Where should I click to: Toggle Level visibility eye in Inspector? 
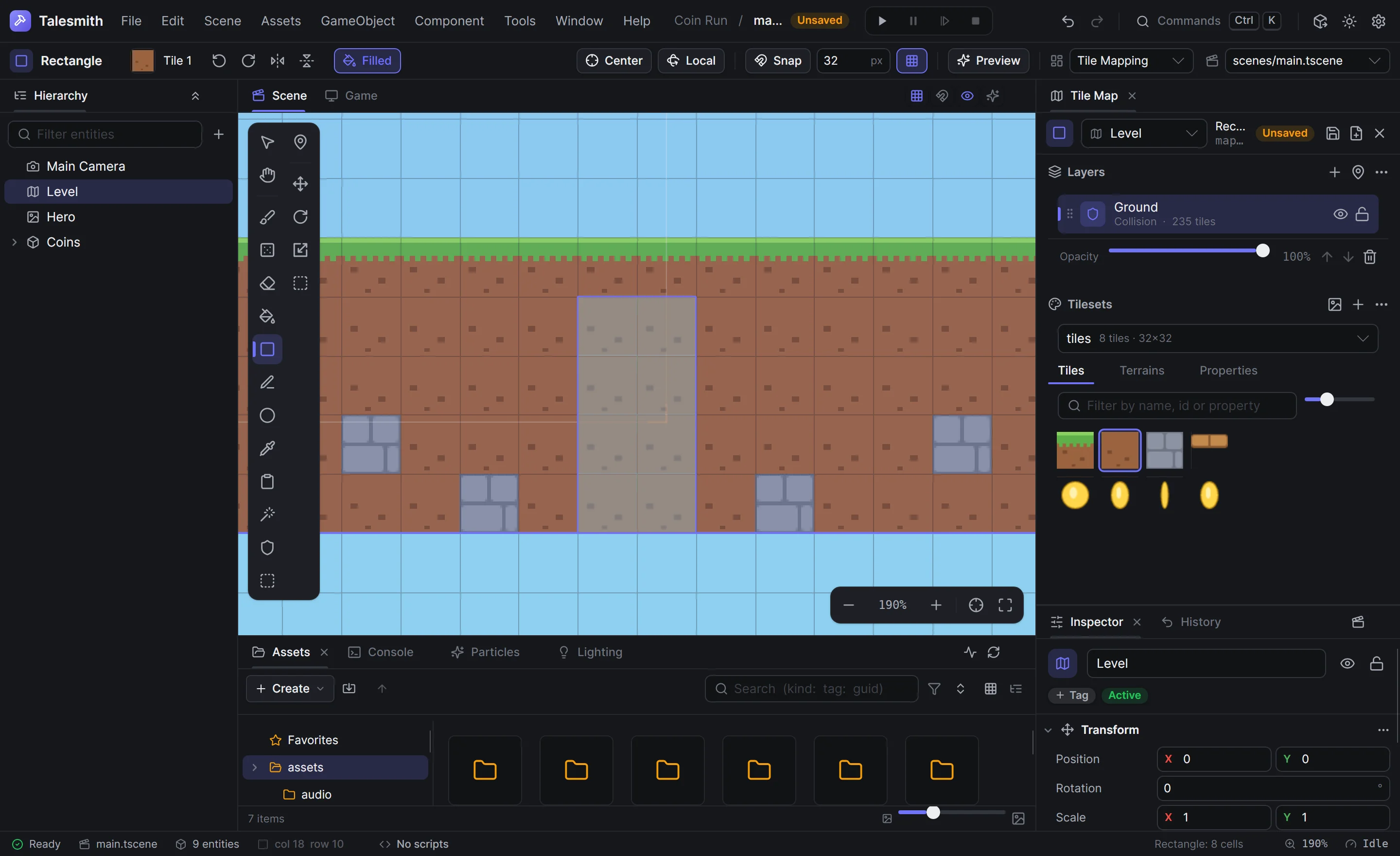click(x=1347, y=664)
